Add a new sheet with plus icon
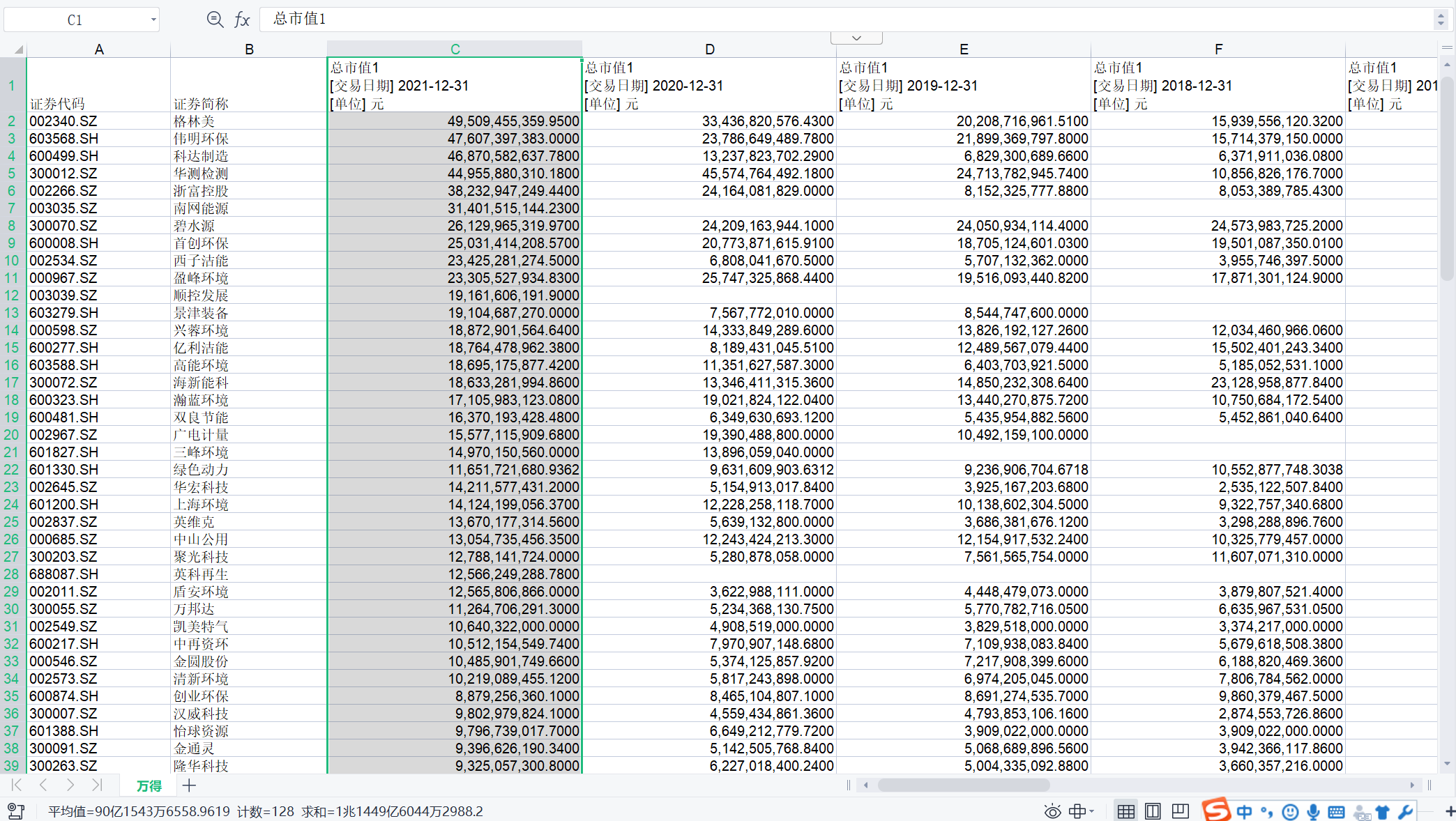 [x=189, y=785]
